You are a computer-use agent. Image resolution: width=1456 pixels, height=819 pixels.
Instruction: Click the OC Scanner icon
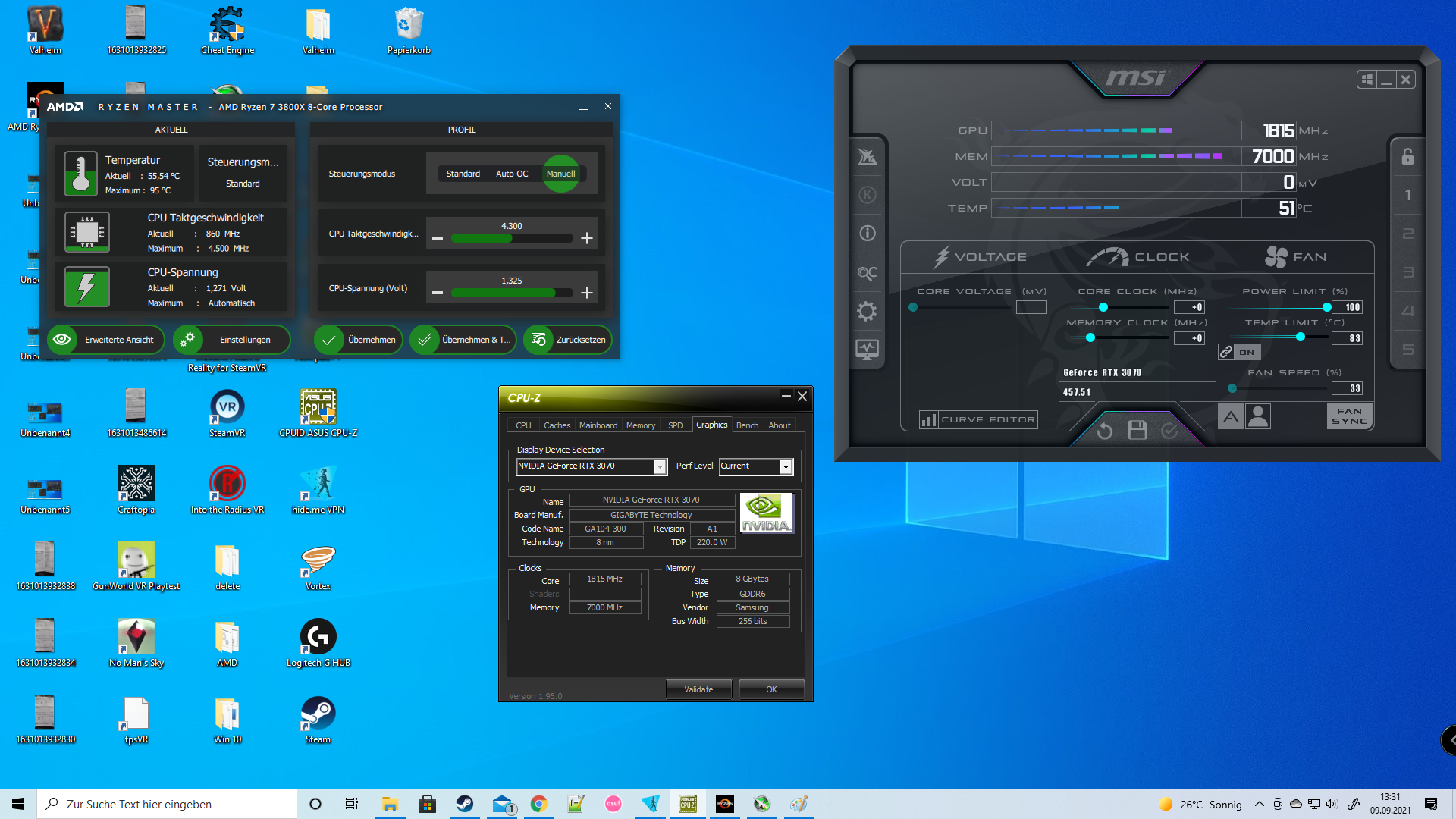(867, 273)
